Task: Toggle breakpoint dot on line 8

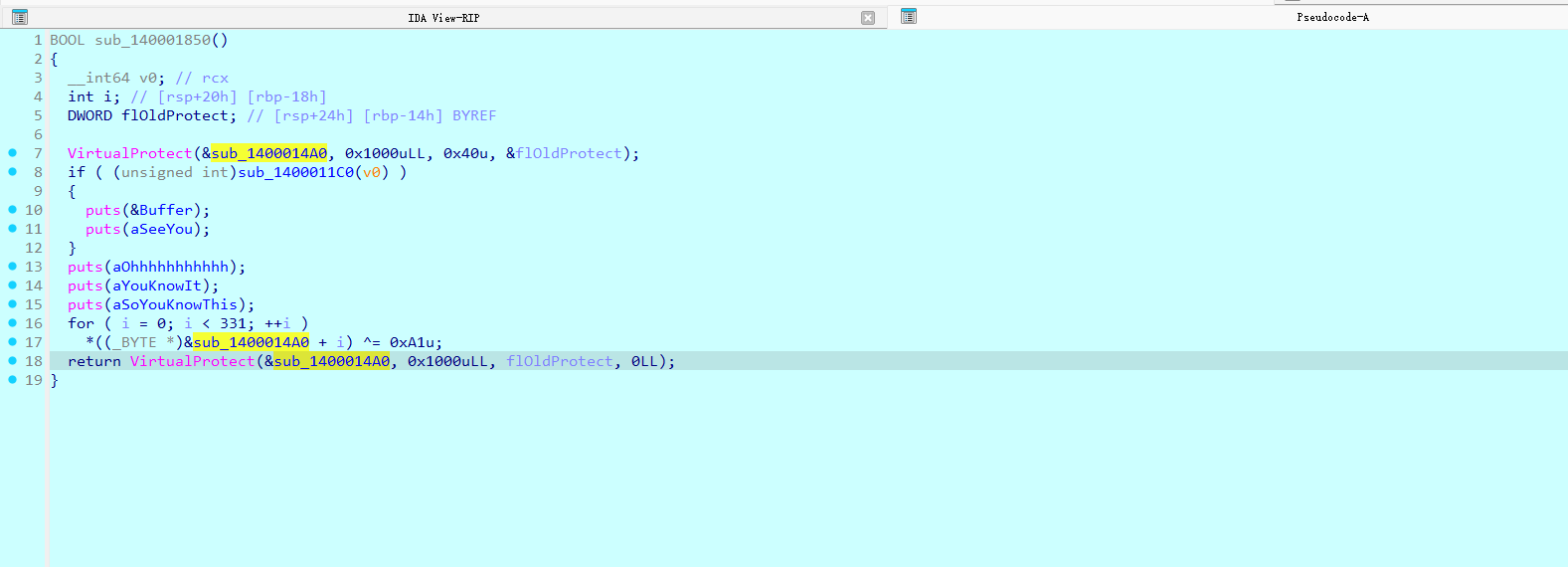Action: coord(13,172)
